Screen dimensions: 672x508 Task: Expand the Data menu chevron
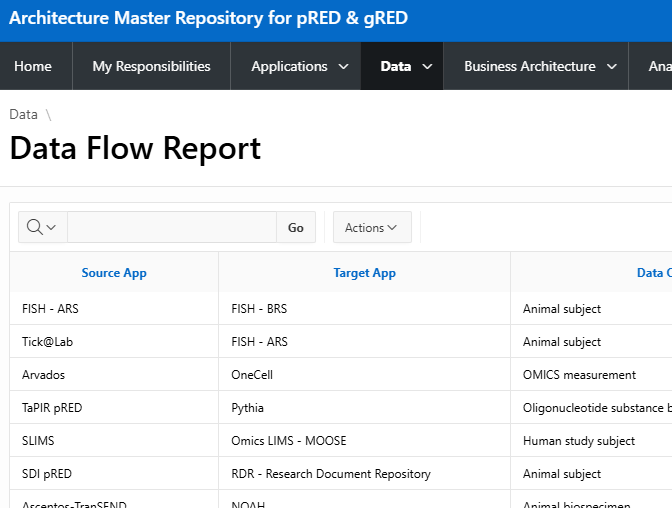click(x=427, y=66)
